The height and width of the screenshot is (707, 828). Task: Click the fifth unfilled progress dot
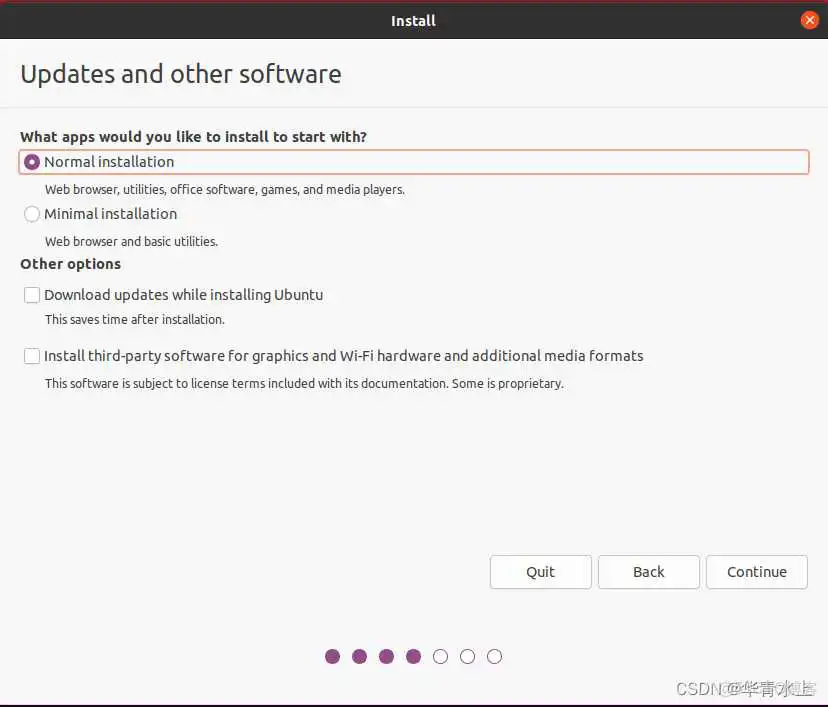(440, 656)
